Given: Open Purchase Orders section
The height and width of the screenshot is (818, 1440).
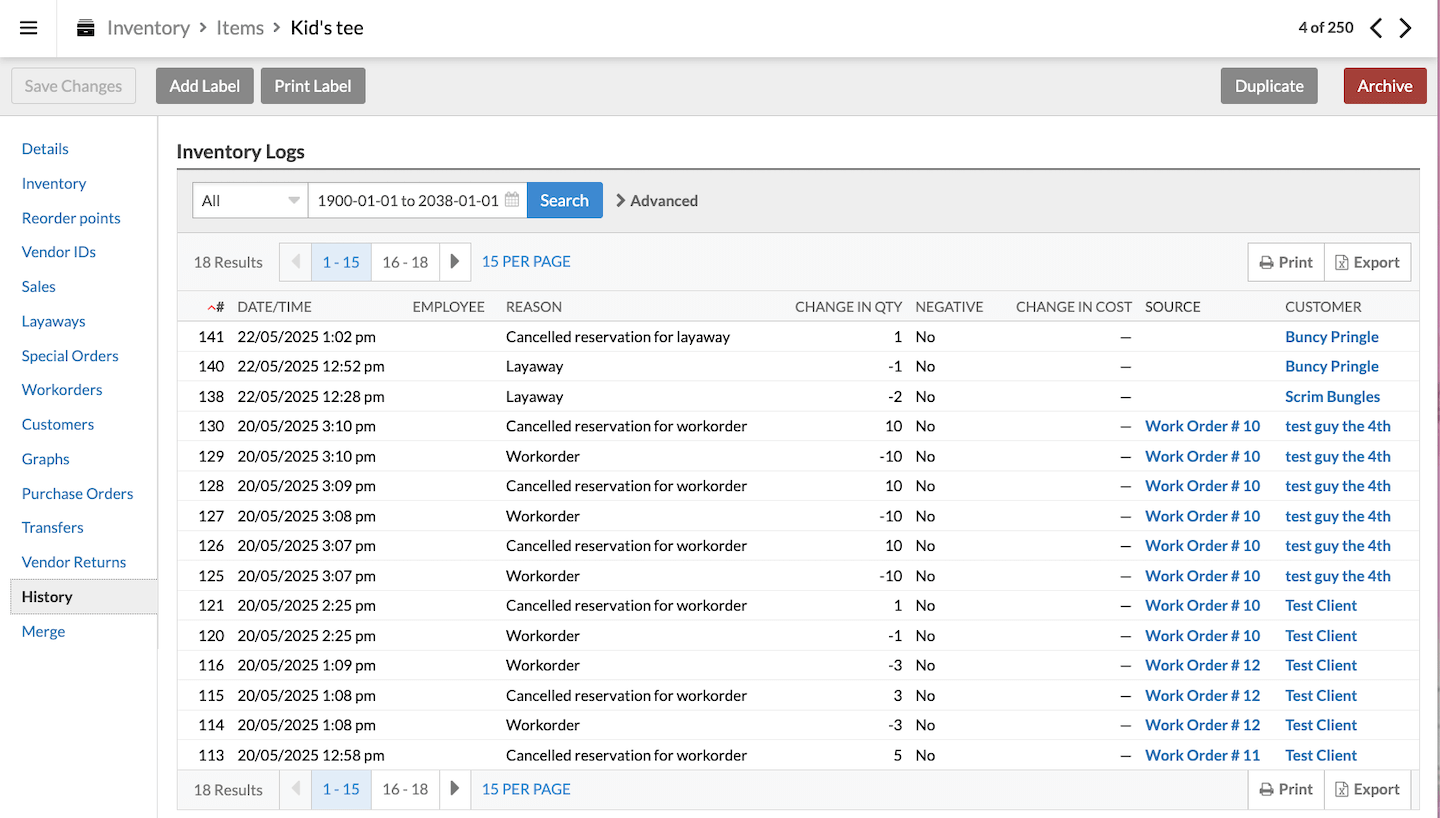Looking at the screenshot, I should (78, 493).
